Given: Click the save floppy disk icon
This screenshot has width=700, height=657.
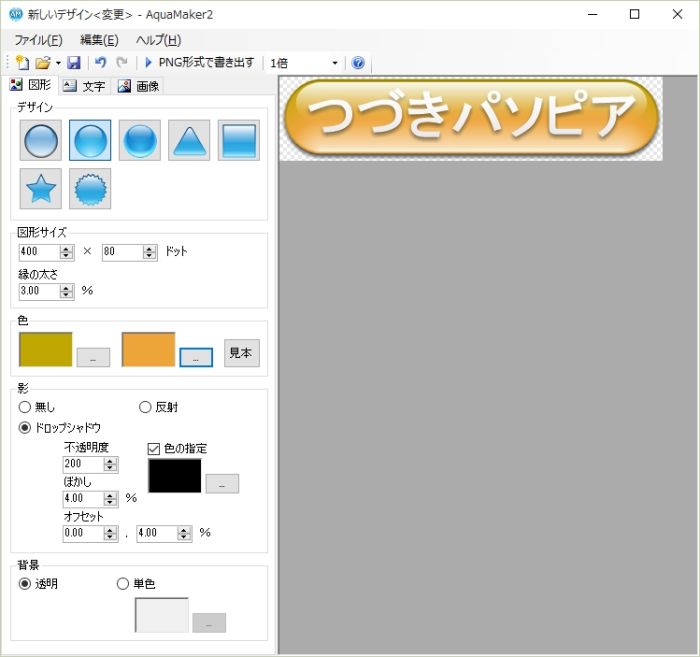Looking at the screenshot, I should point(74,63).
